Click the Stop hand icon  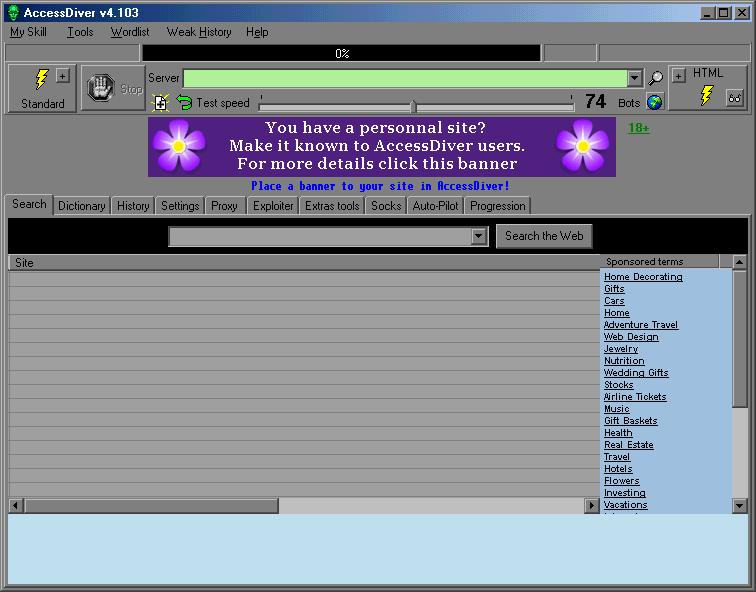pos(100,88)
